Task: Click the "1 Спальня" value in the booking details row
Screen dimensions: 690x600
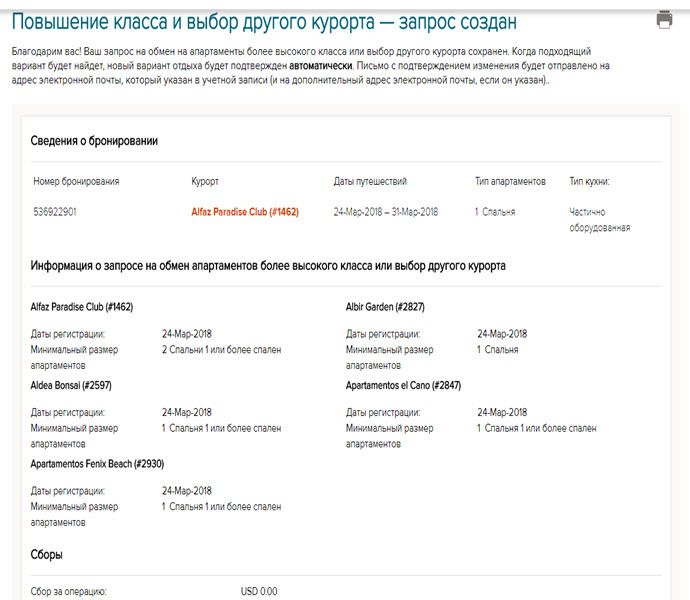Action: point(495,212)
